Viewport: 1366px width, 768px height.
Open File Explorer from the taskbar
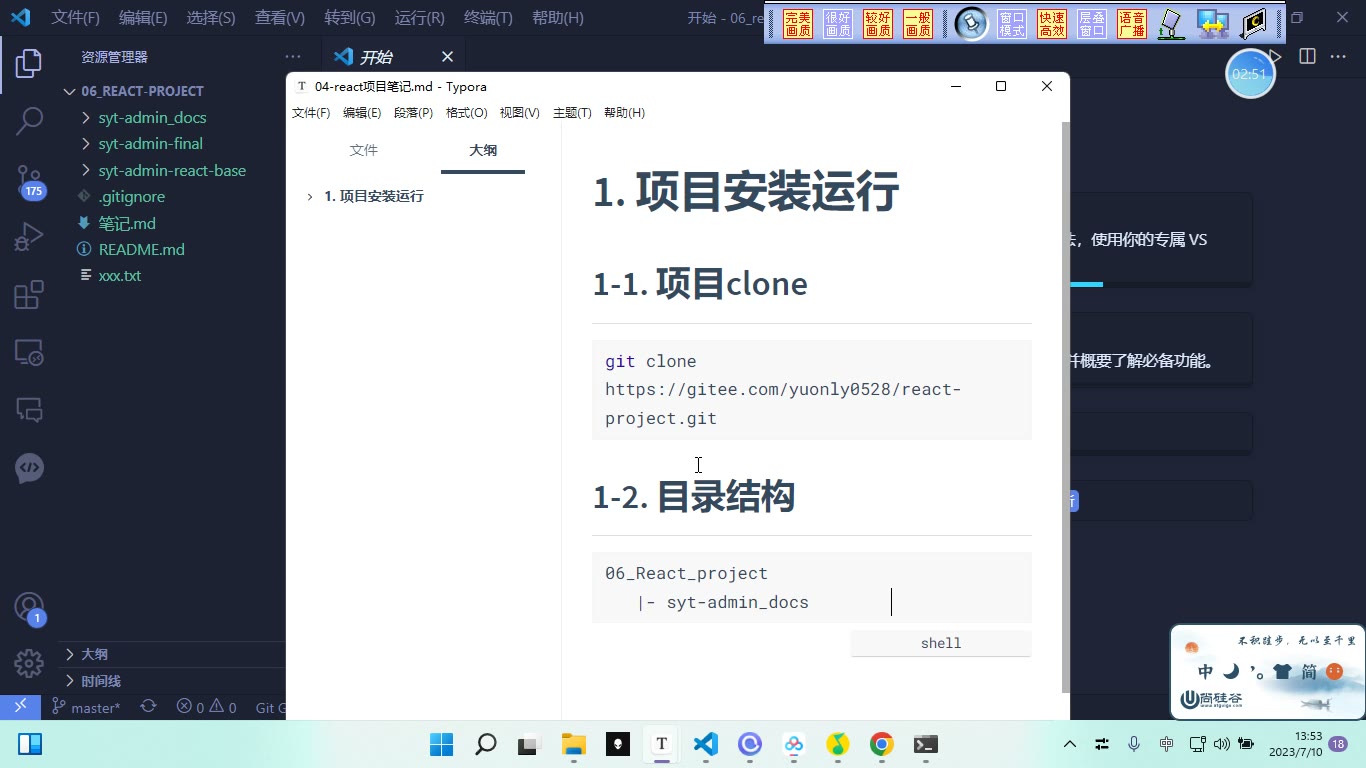click(573, 744)
